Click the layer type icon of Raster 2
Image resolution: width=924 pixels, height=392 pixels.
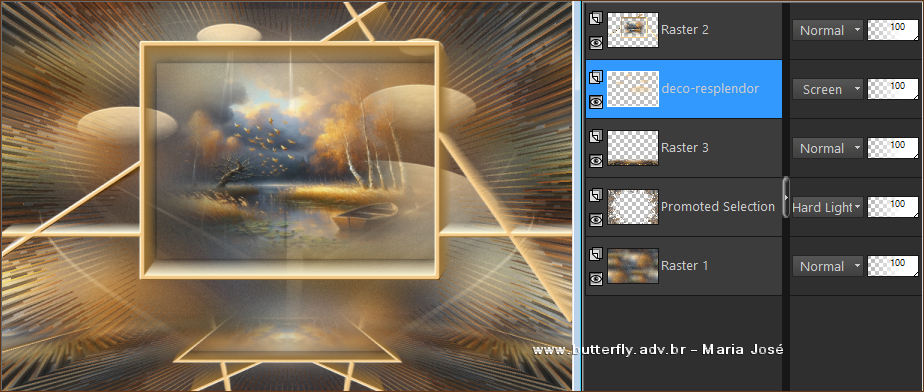(x=596, y=18)
